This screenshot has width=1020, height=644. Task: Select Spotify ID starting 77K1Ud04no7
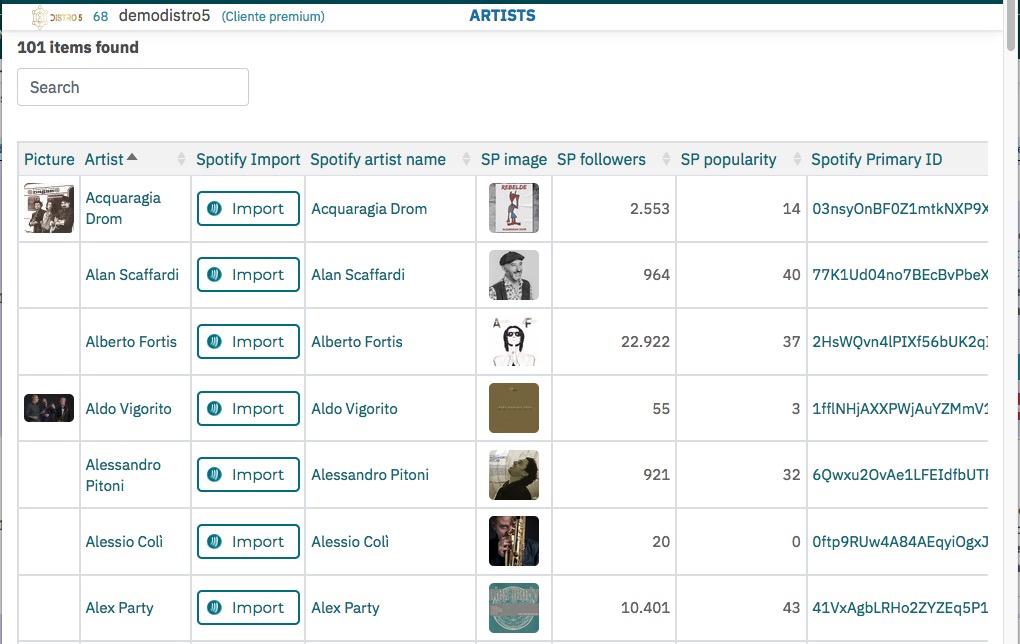pyautogui.click(x=900, y=275)
